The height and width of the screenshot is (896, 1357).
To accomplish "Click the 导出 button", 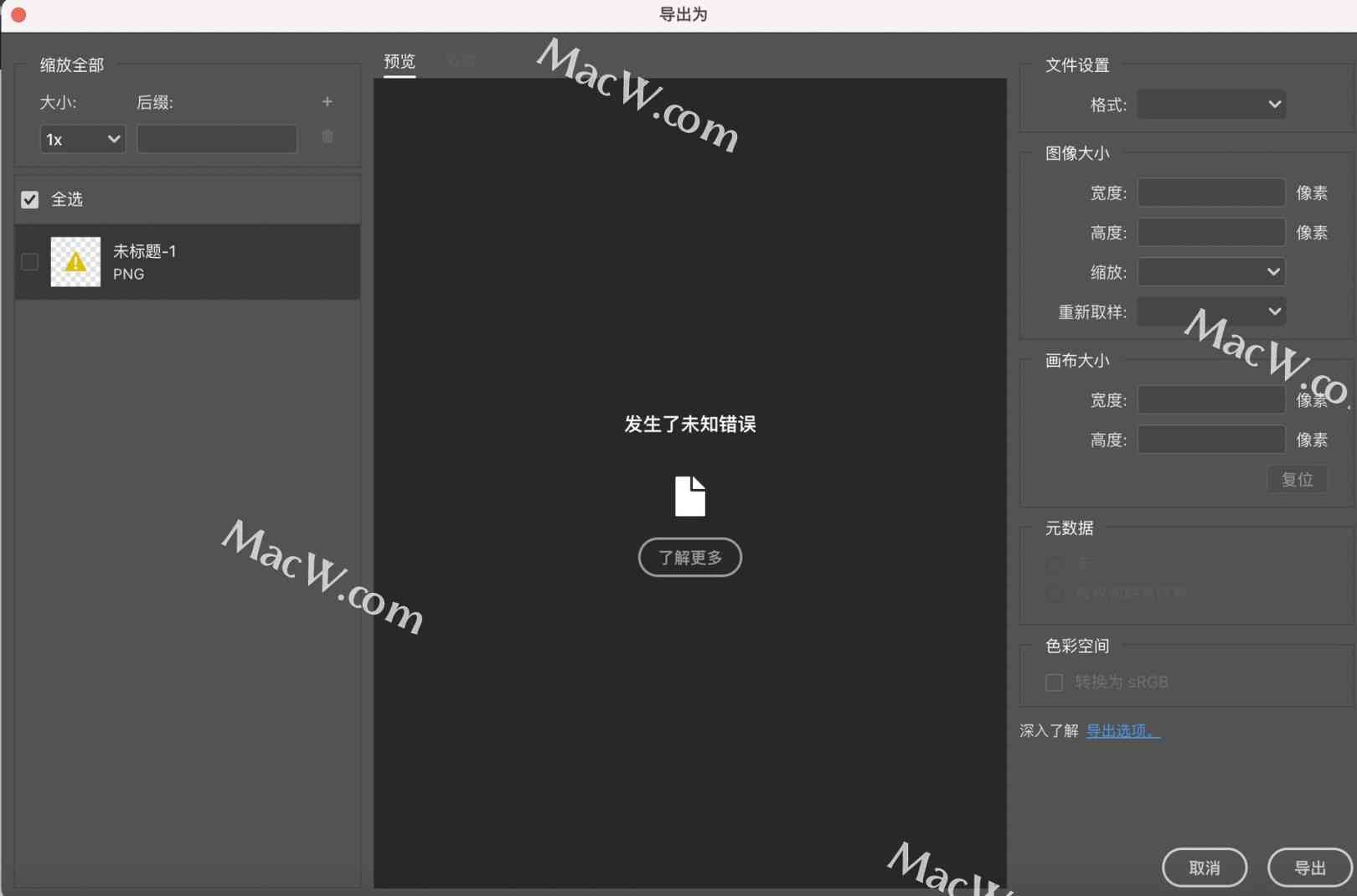I will 1309,868.
